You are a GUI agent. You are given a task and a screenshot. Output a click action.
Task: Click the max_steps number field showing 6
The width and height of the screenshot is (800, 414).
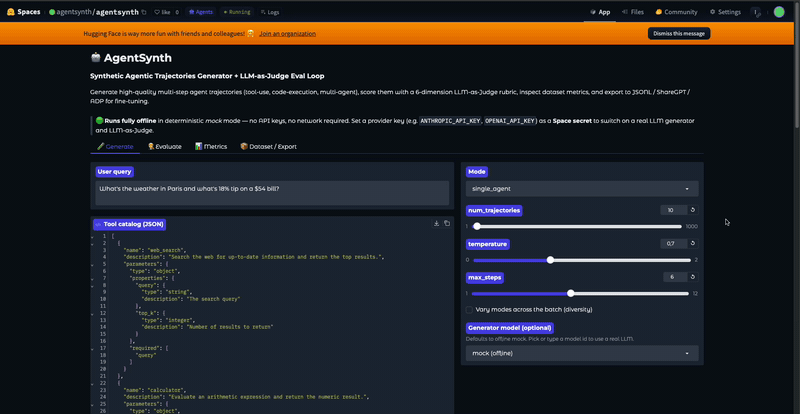pos(674,277)
